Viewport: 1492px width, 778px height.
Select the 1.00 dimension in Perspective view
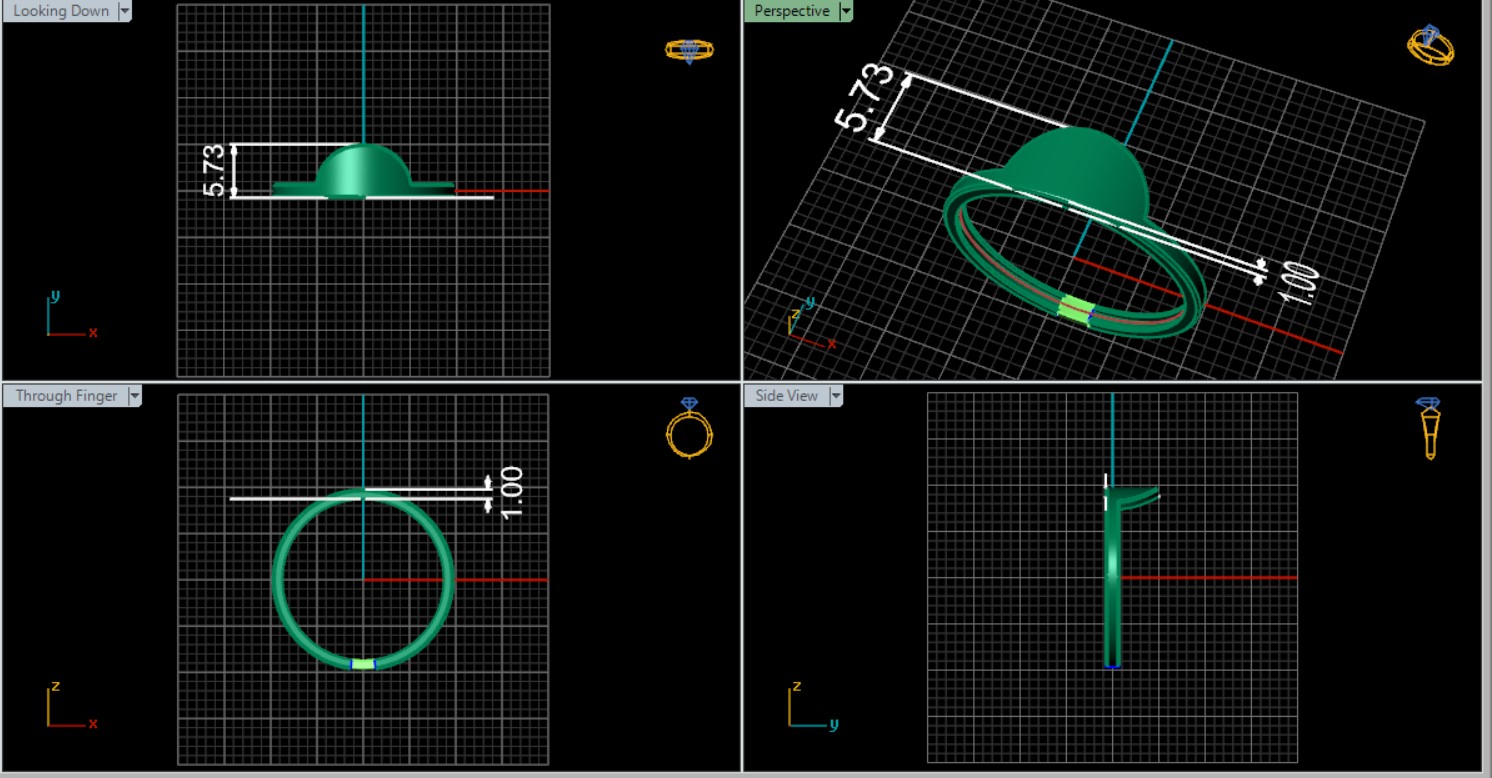[x=1298, y=285]
